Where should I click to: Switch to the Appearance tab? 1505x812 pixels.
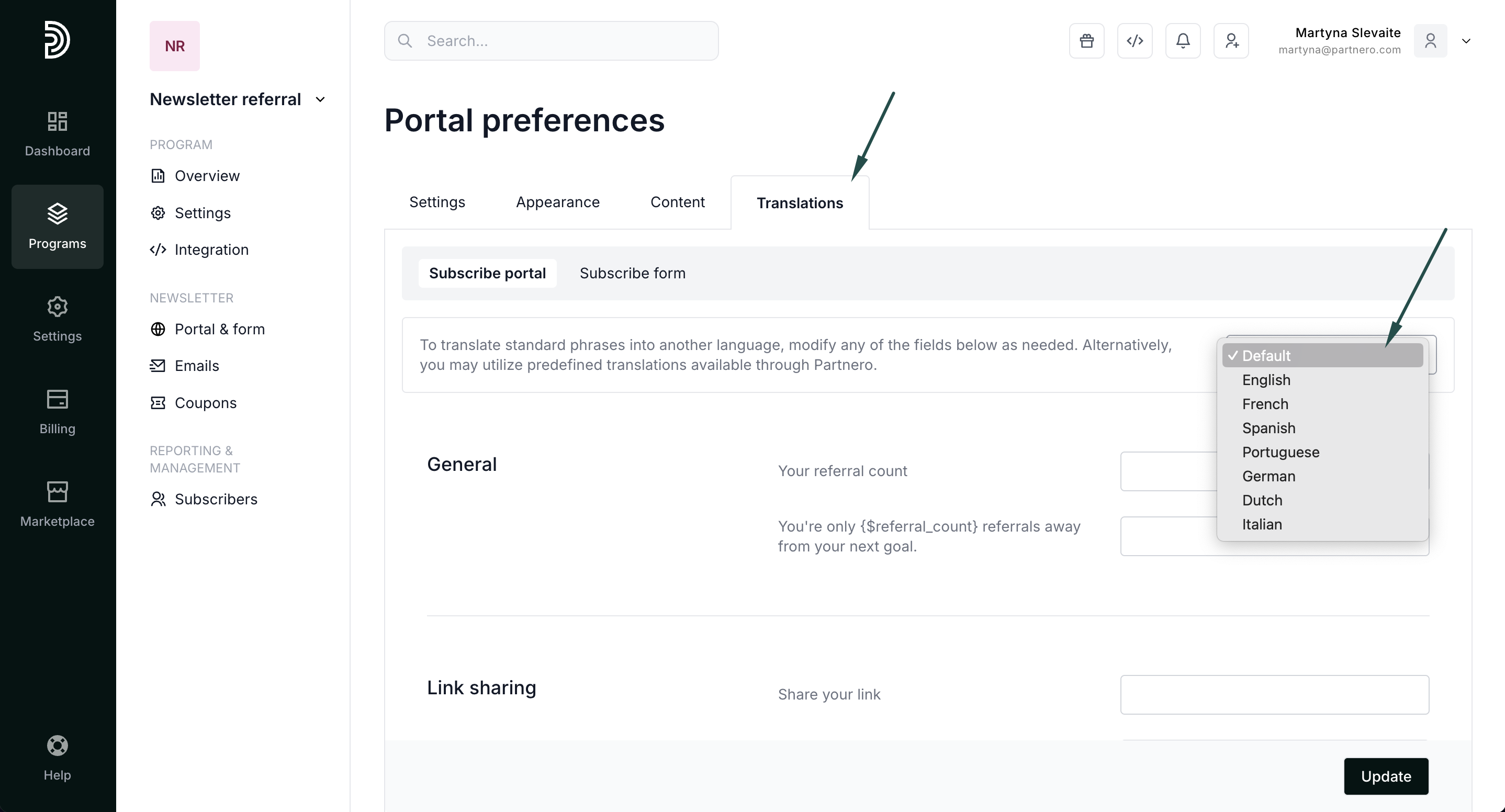557,202
